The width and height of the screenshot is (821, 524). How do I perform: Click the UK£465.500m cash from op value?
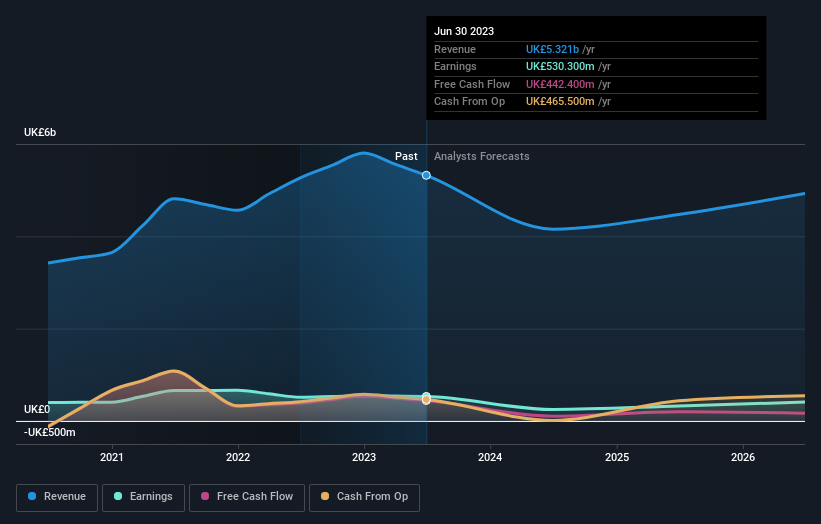click(x=560, y=102)
